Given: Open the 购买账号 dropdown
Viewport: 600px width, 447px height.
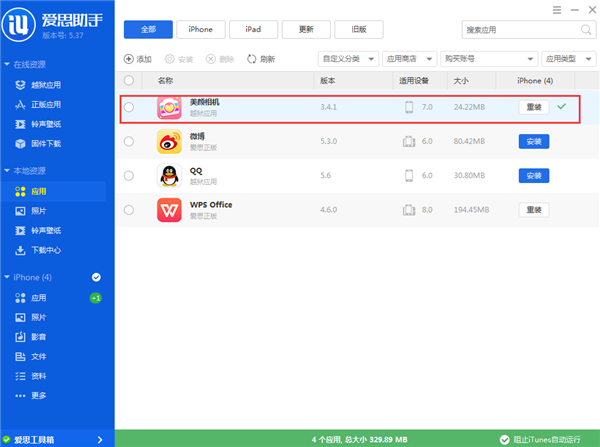Looking at the screenshot, I should click(489, 59).
